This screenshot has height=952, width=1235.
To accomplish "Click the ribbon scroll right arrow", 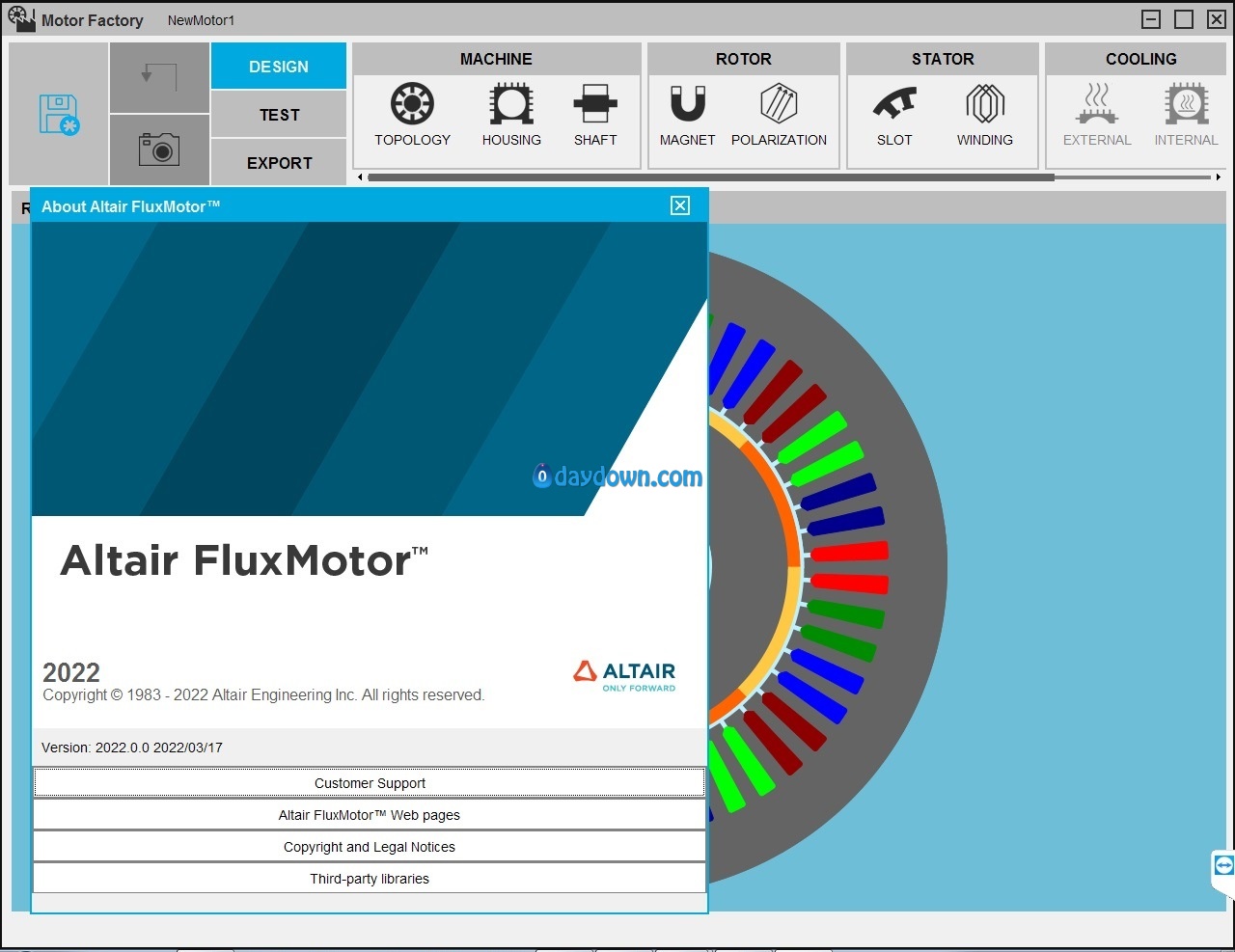I will [x=1219, y=177].
